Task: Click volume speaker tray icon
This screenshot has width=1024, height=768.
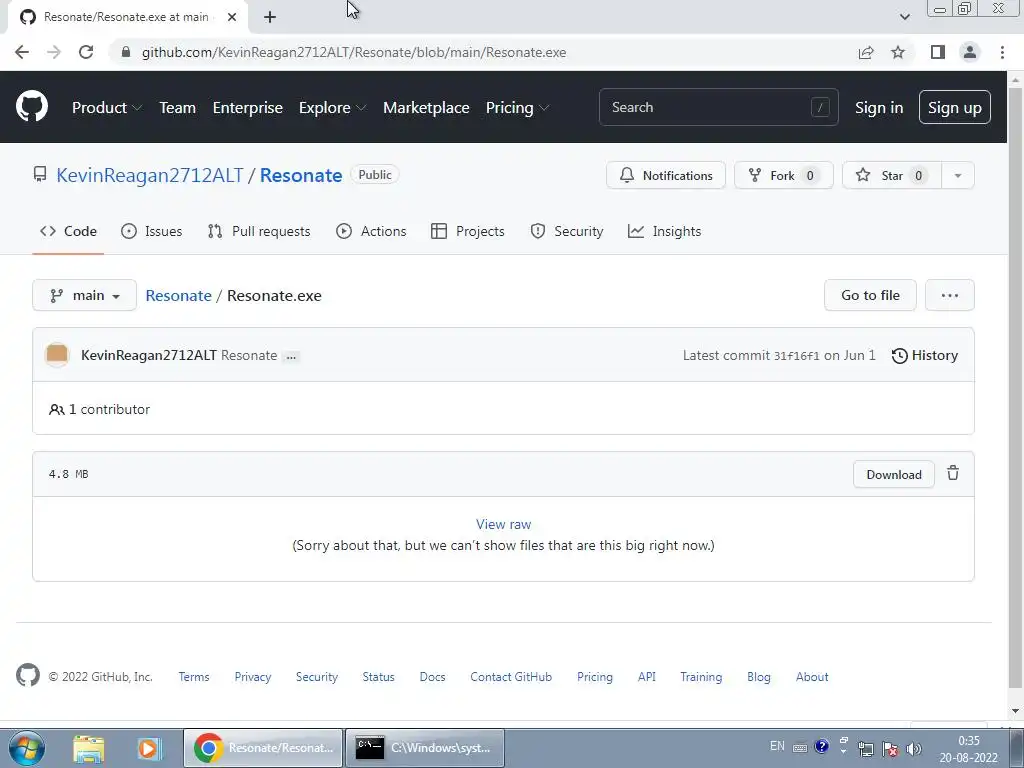Action: 914,748
